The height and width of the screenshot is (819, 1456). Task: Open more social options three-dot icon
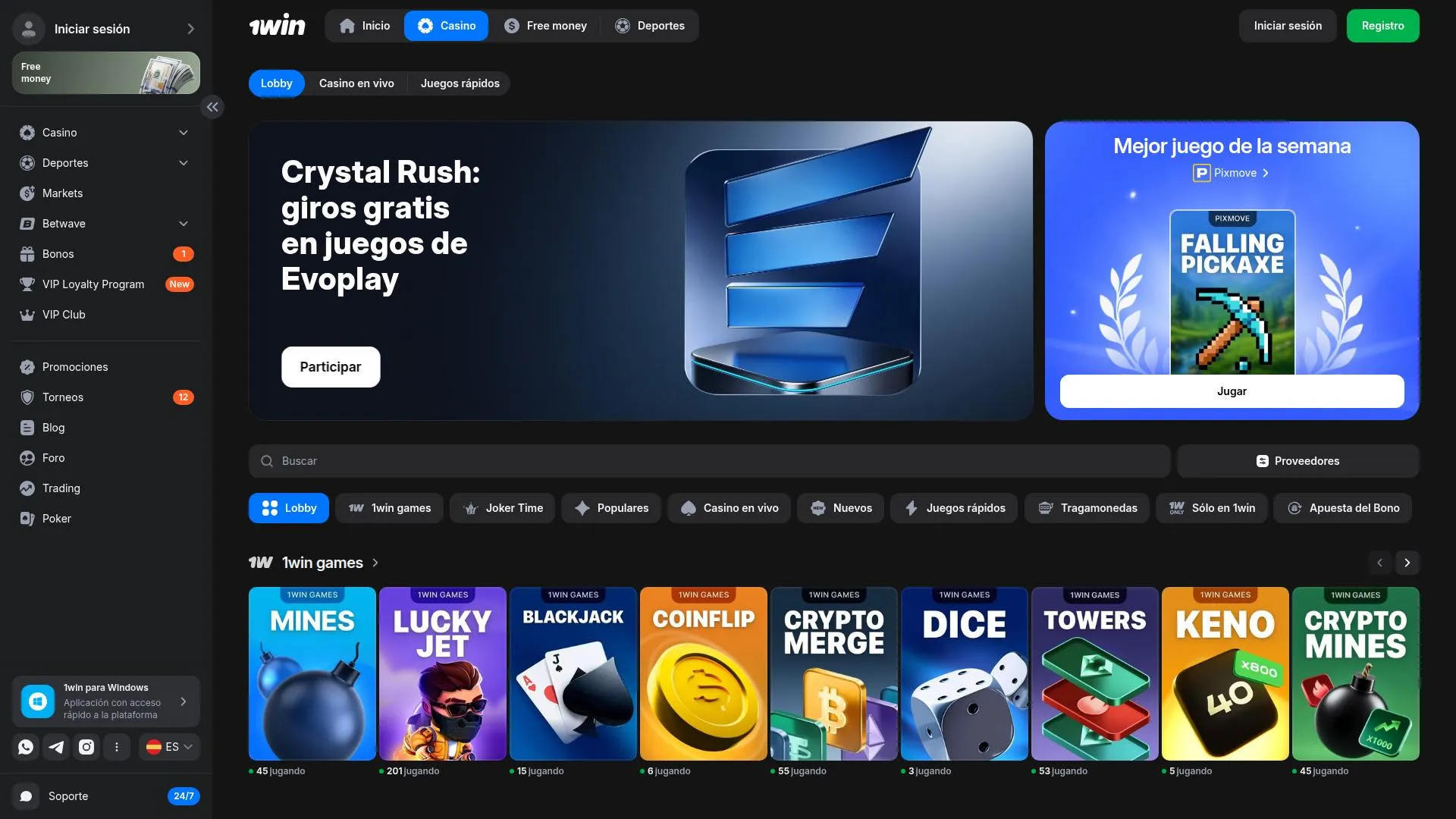coord(117,747)
